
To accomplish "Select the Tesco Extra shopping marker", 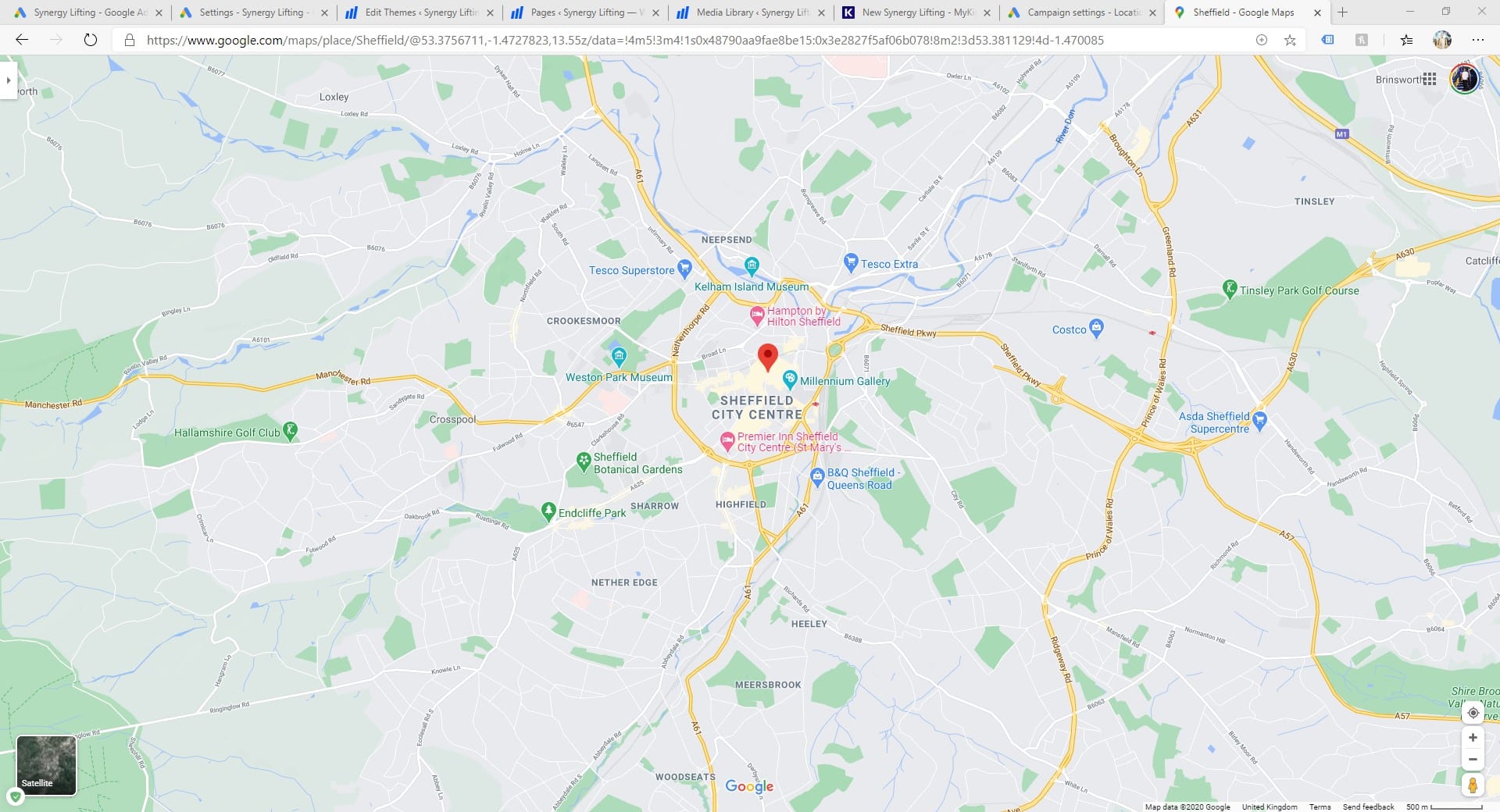I will pos(851,262).
